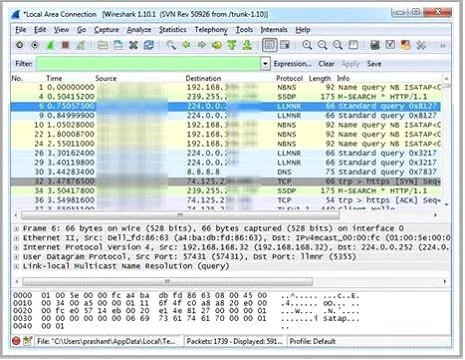Open the Tools menu
The width and height of the screenshot is (465, 360).
click(x=244, y=30)
